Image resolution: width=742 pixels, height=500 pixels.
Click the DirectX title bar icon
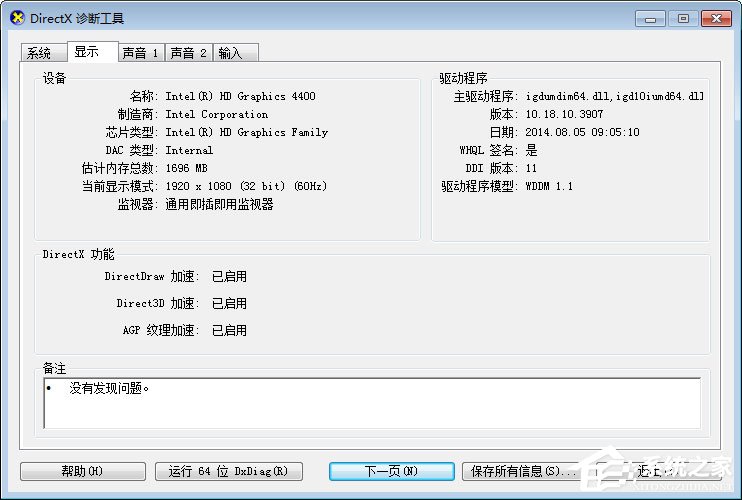(x=17, y=18)
